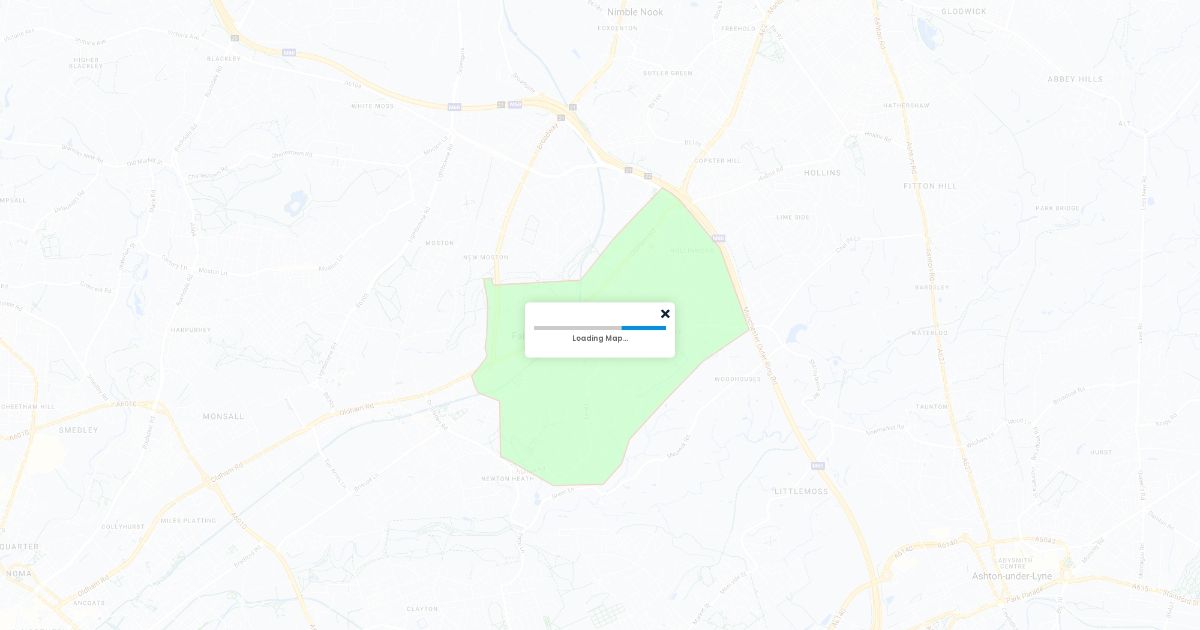Click the White Moss label
Screen dimensions: 1200x630
(x=372, y=106)
